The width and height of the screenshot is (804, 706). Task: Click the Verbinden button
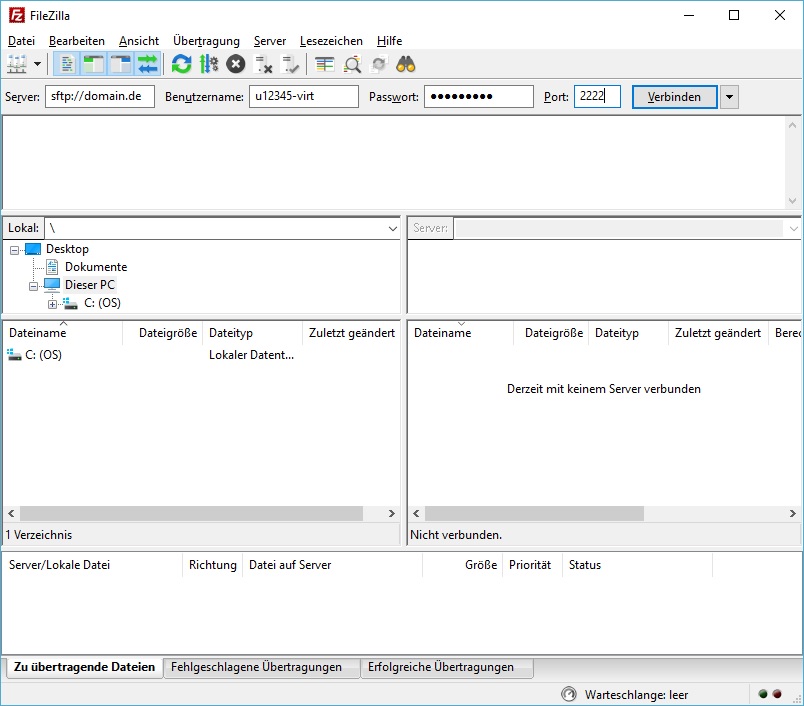point(674,97)
